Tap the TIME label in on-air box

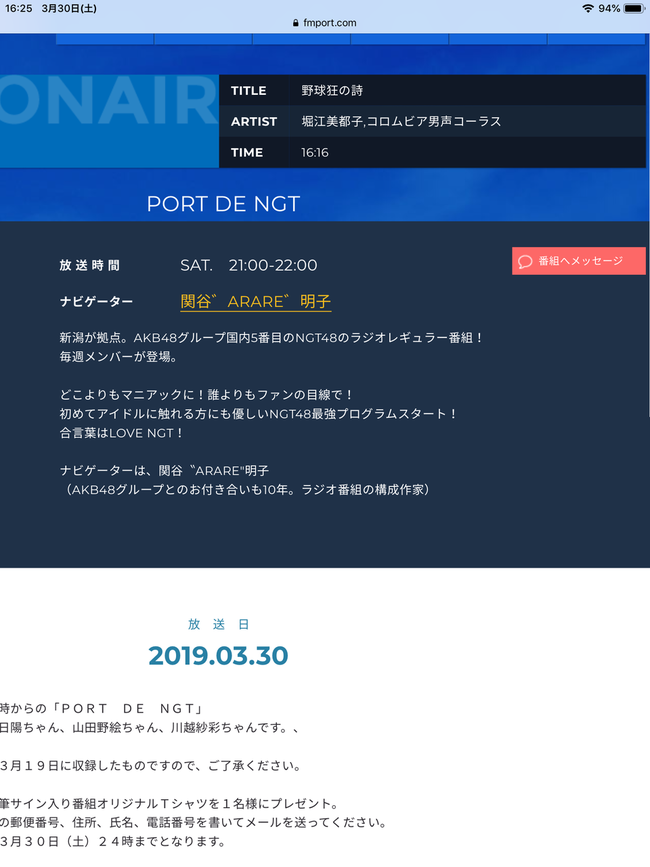tap(247, 153)
